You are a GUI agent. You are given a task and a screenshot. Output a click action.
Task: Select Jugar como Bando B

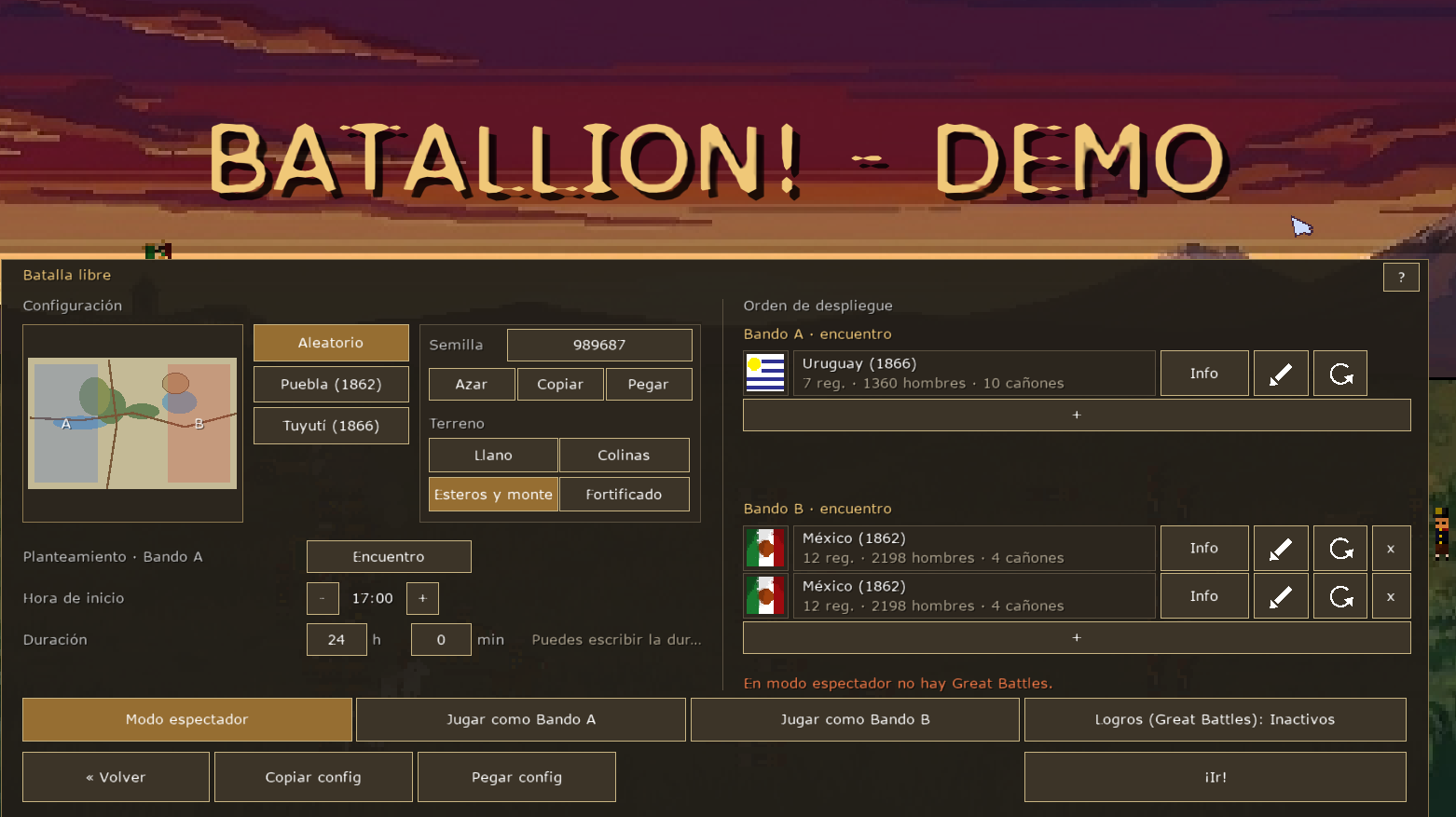[x=855, y=720]
